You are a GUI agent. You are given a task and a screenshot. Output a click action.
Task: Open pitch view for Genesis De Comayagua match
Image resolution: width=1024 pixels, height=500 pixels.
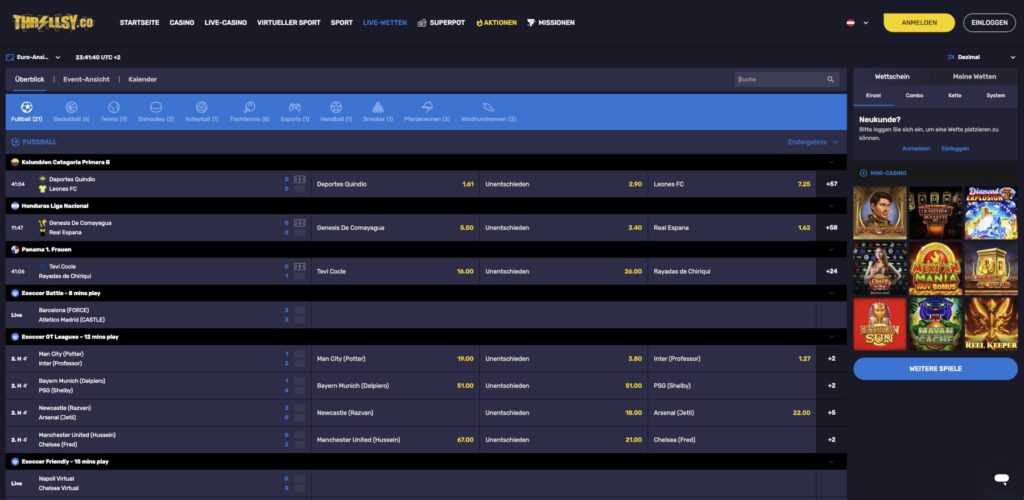[x=299, y=223]
